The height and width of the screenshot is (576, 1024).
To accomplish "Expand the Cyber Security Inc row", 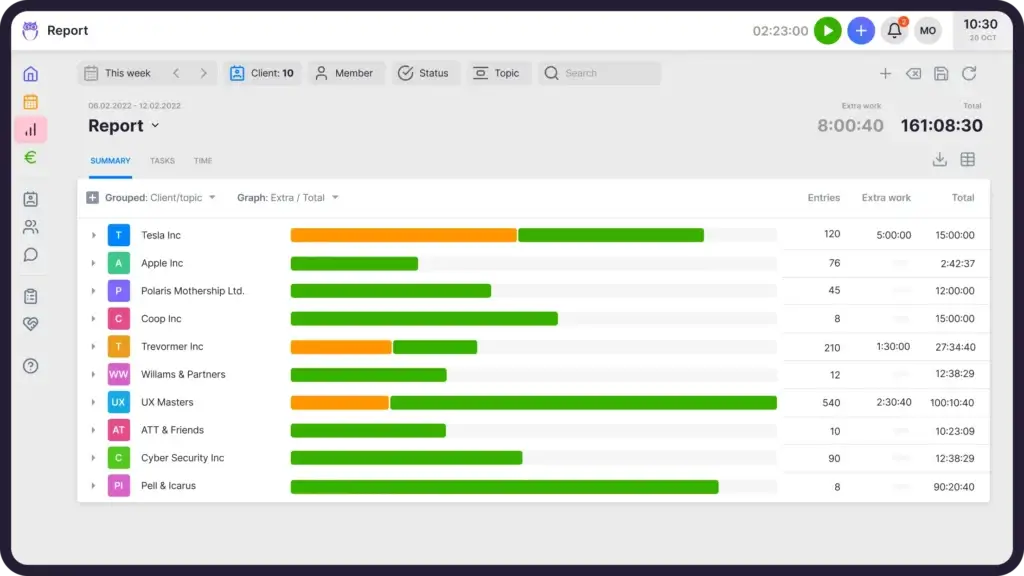I will point(93,458).
